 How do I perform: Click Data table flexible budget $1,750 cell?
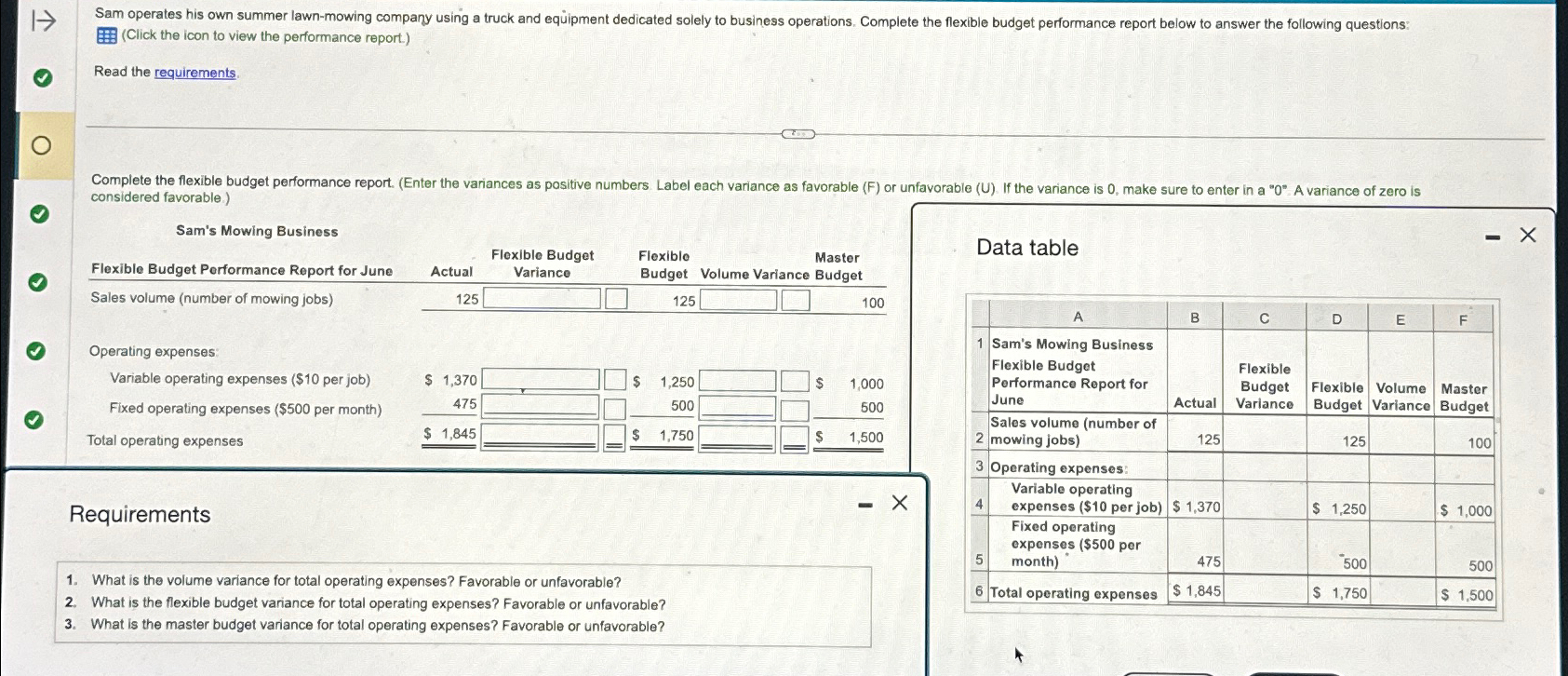tap(1337, 592)
